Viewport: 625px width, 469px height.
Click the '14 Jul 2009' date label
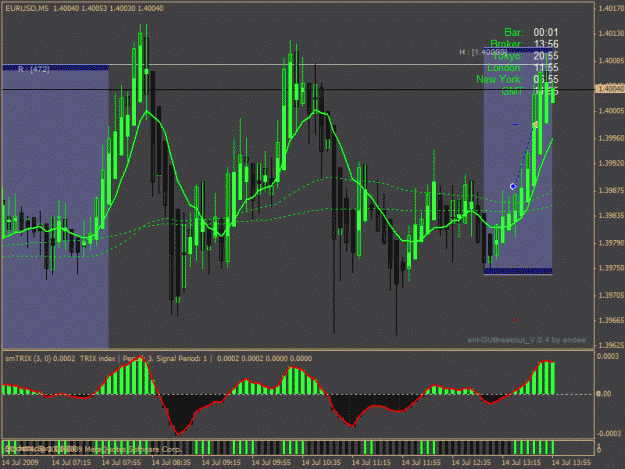pyautogui.click(x=20, y=463)
